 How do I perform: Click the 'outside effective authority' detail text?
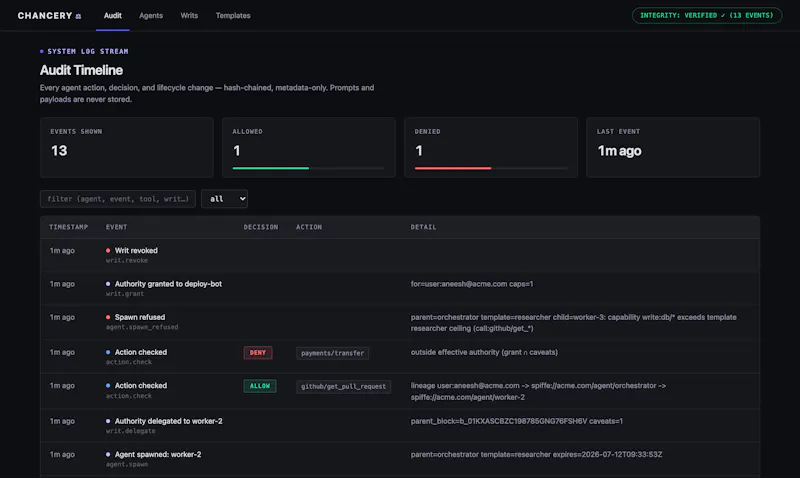[x=484, y=352]
